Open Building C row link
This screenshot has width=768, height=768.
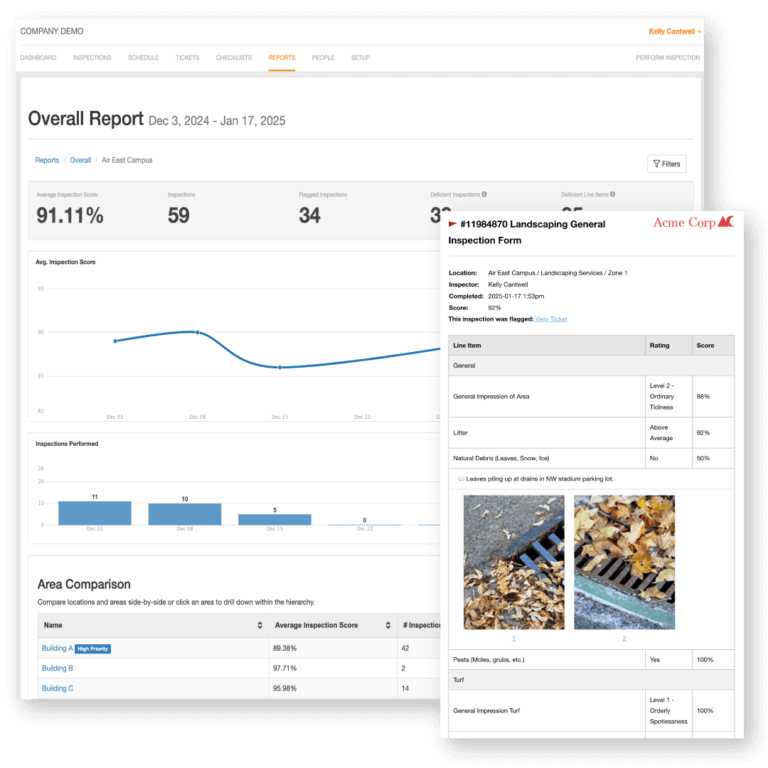tap(57, 688)
